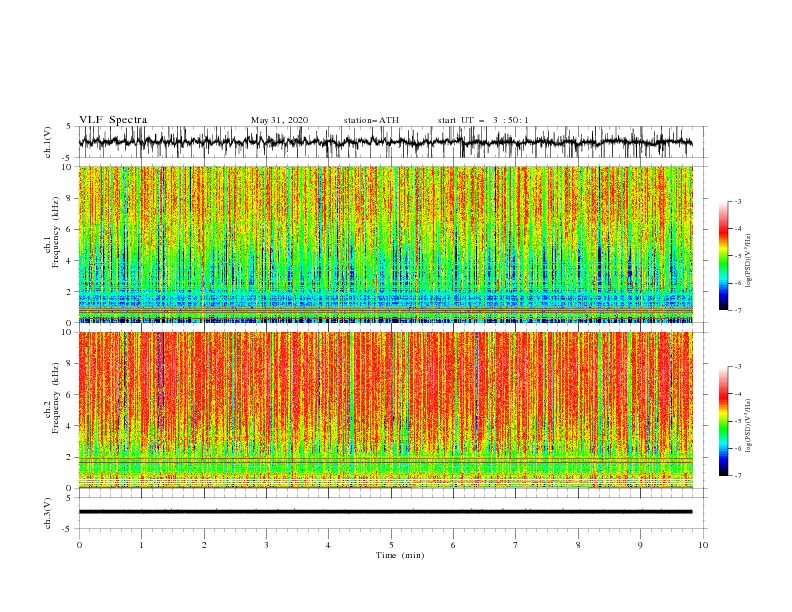Image resolution: width=792 pixels, height=612 pixels.
Task: Click the 4 kHz tick on ch.1 frequency axis
Action: pyautogui.click(x=71, y=261)
